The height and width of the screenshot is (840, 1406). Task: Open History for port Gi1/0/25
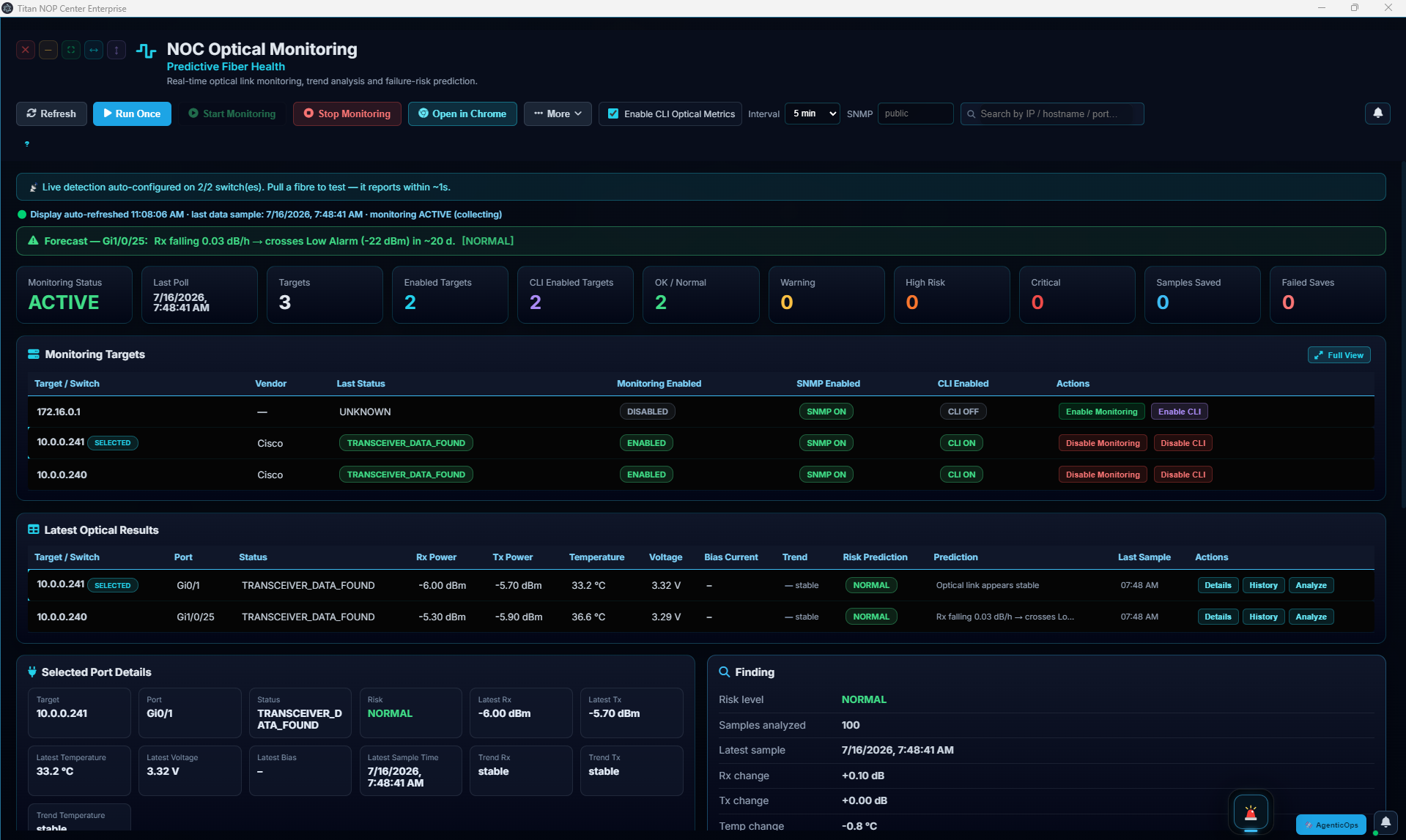tap(1263, 617)
